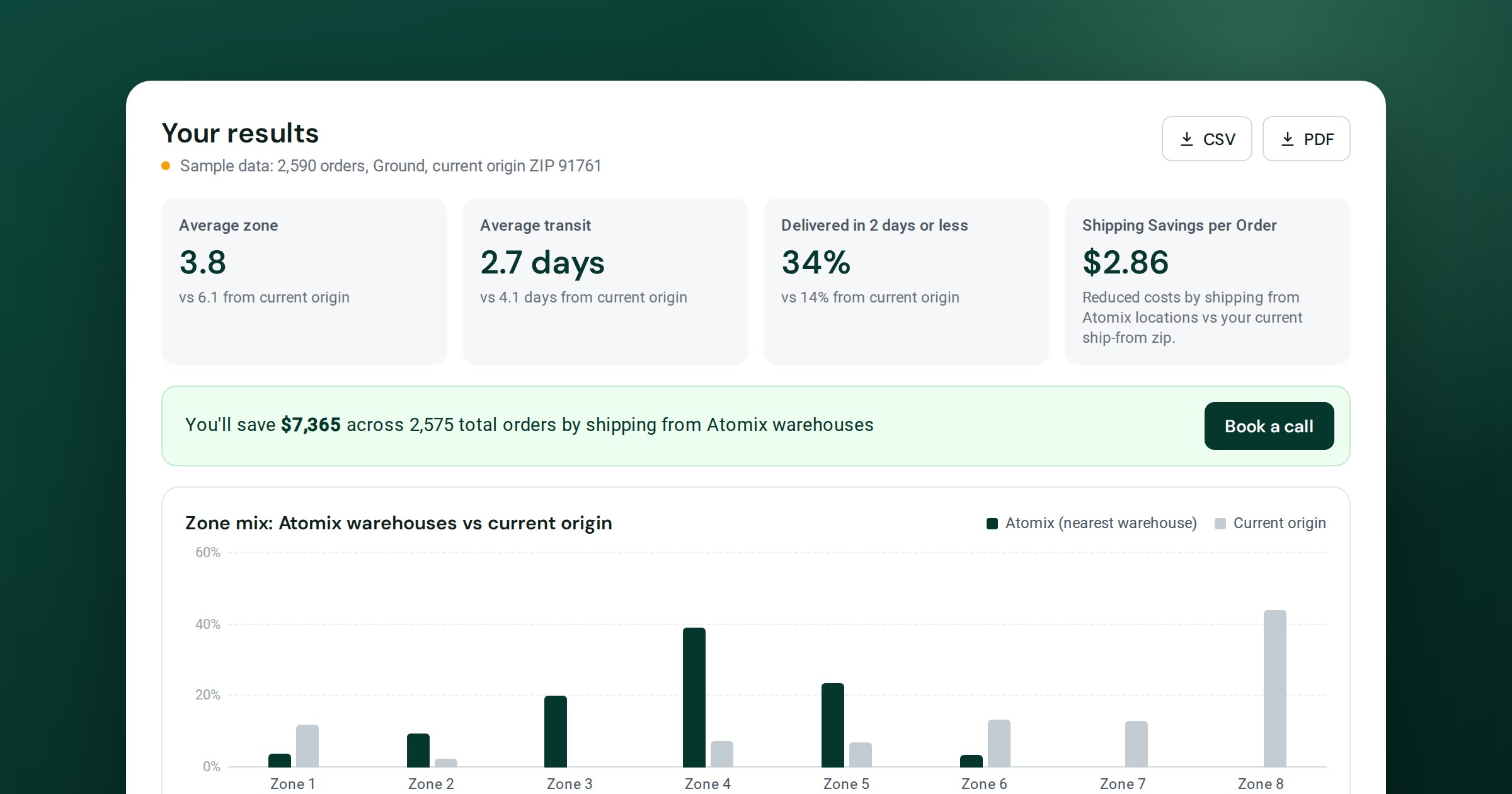Viewport: 1512px width, 794px height.
Task: Click the Zone 2 Atomix bar
Action: [x=418, y=750]
